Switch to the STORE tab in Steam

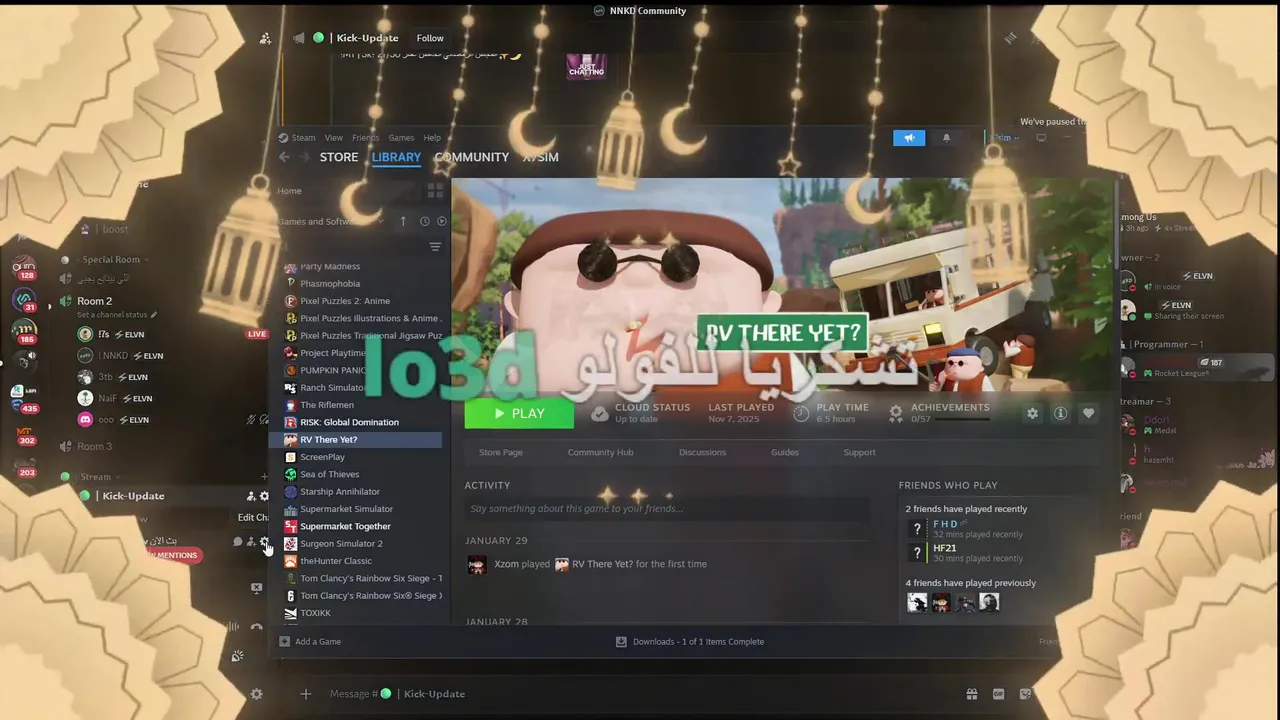point(339,157)
